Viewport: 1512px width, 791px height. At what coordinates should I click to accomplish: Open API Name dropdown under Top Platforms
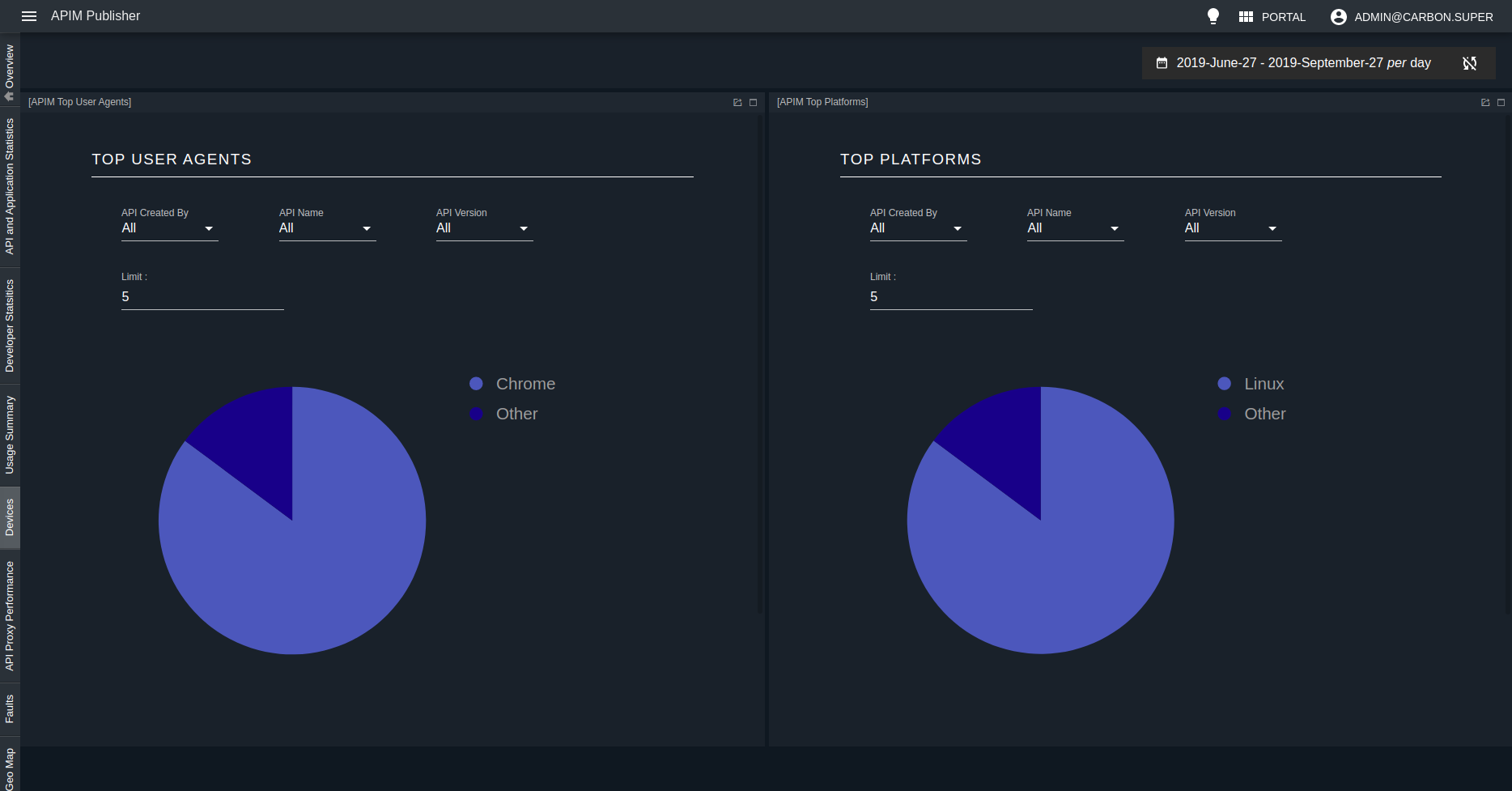[x=1075, y=228]
